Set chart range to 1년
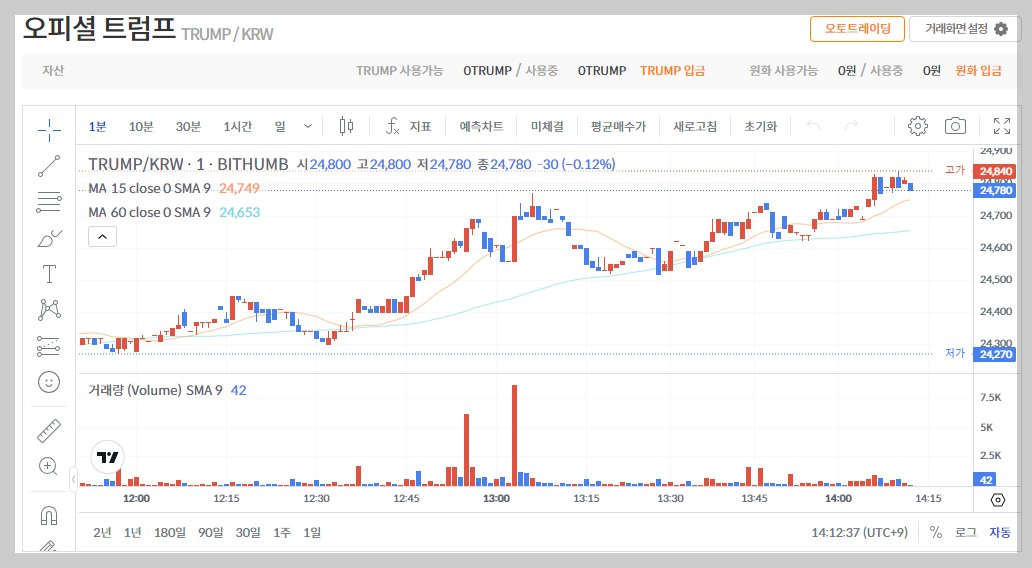 pos(132,532)
